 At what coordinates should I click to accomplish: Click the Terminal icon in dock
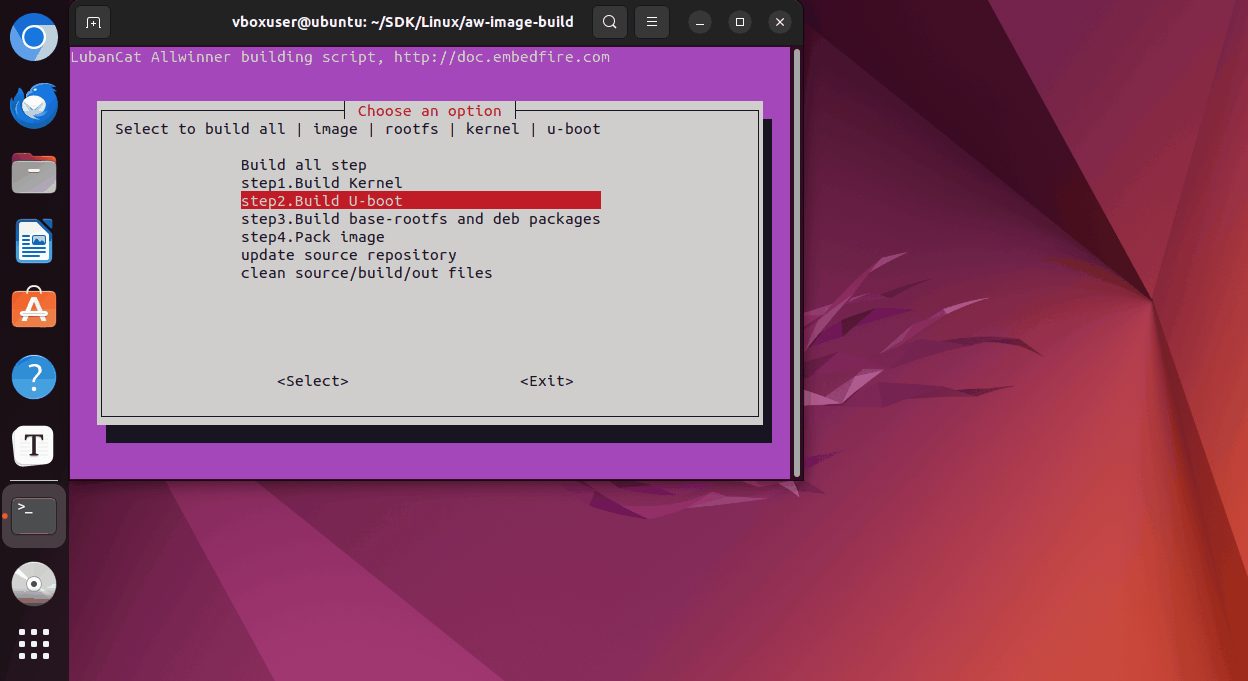(x=34, y=515)
